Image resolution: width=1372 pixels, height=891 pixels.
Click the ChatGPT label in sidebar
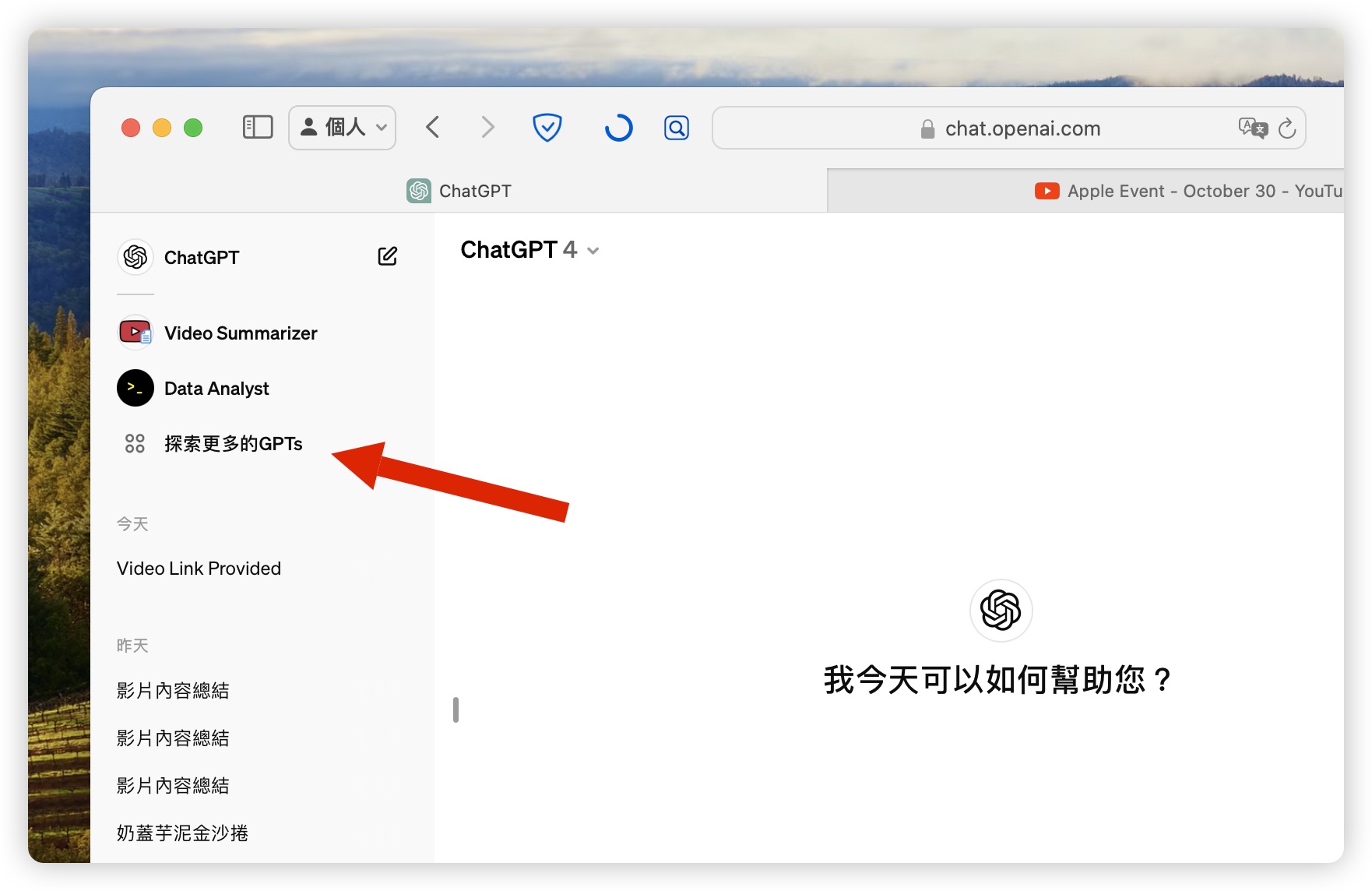tap(202, 258)
